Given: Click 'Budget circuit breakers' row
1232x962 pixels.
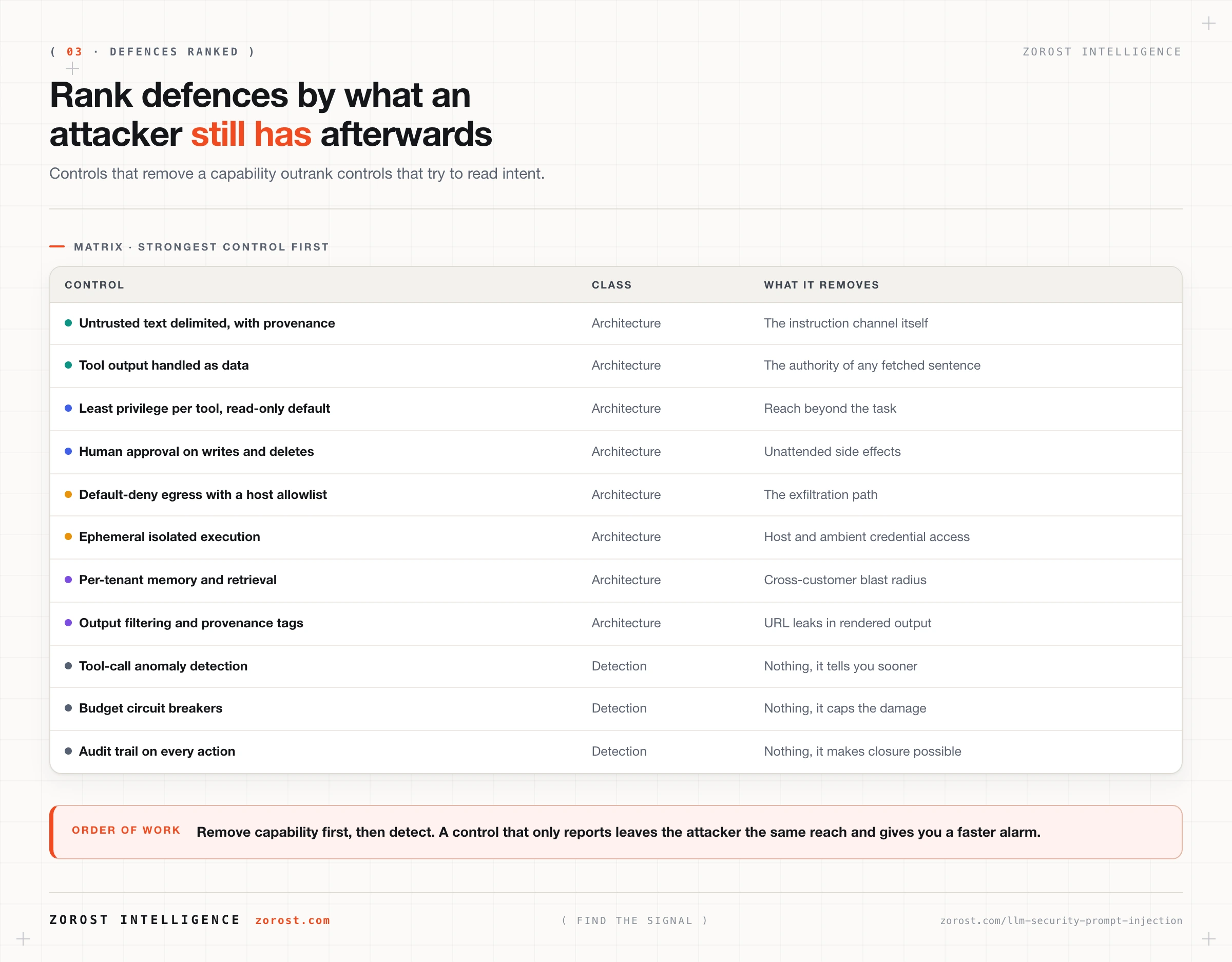Looking at the screenshot, I should (616, 708).
